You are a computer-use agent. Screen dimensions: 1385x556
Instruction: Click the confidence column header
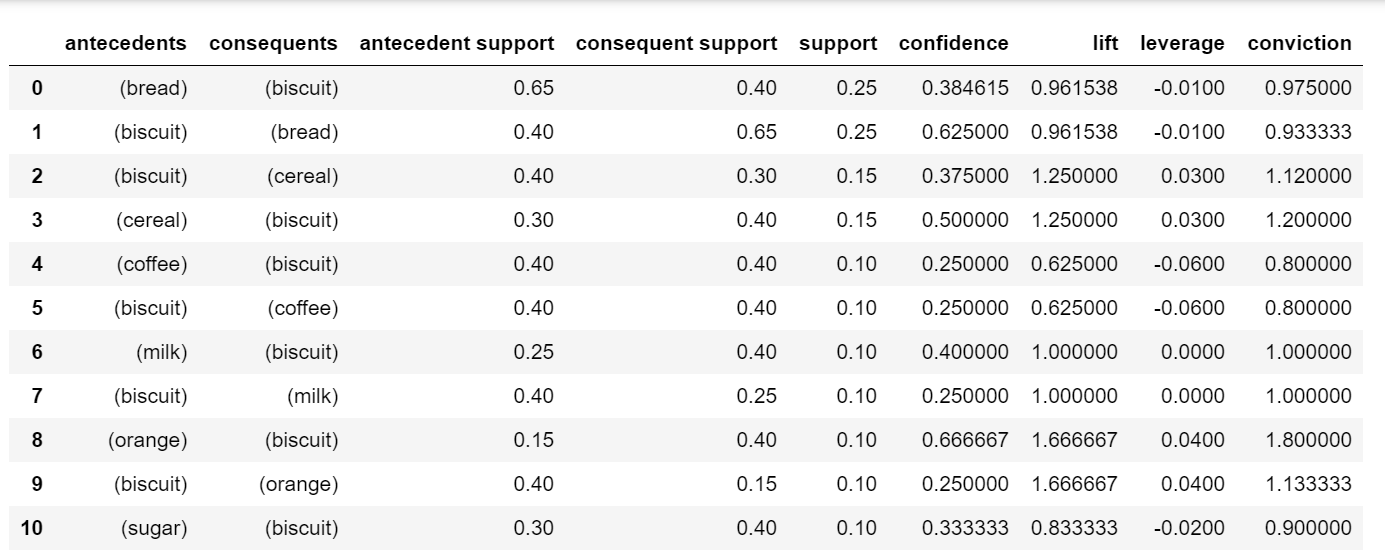tap(954, 44)
